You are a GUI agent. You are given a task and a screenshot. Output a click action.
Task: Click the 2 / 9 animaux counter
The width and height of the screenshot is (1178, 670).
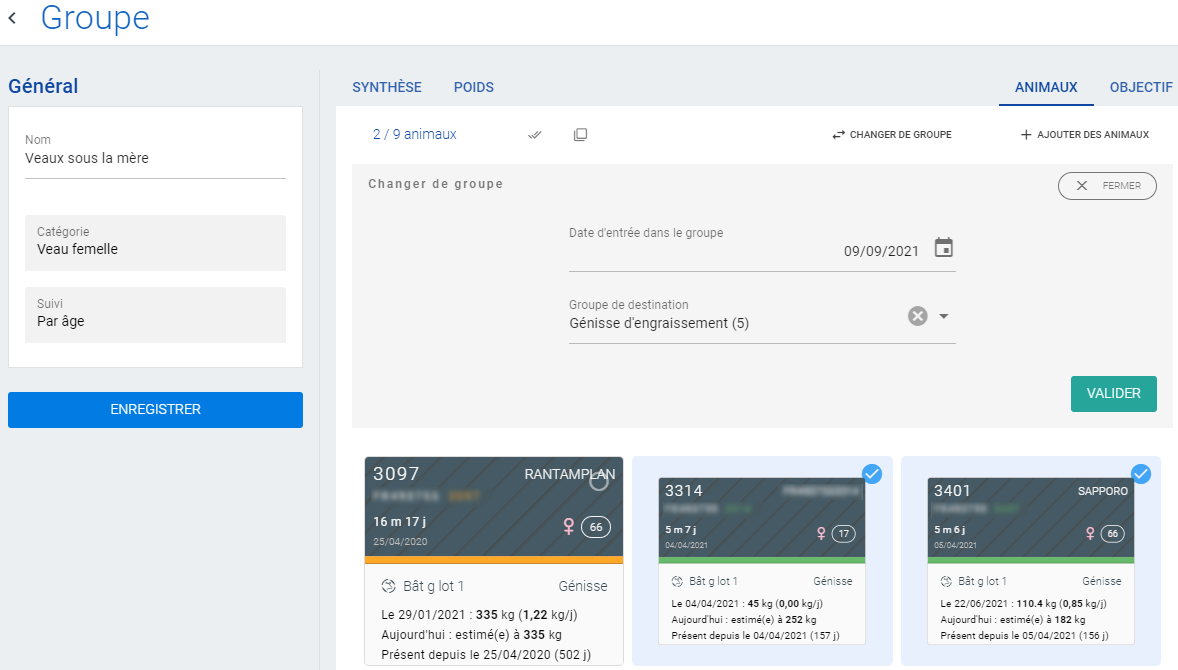point(415,134)
